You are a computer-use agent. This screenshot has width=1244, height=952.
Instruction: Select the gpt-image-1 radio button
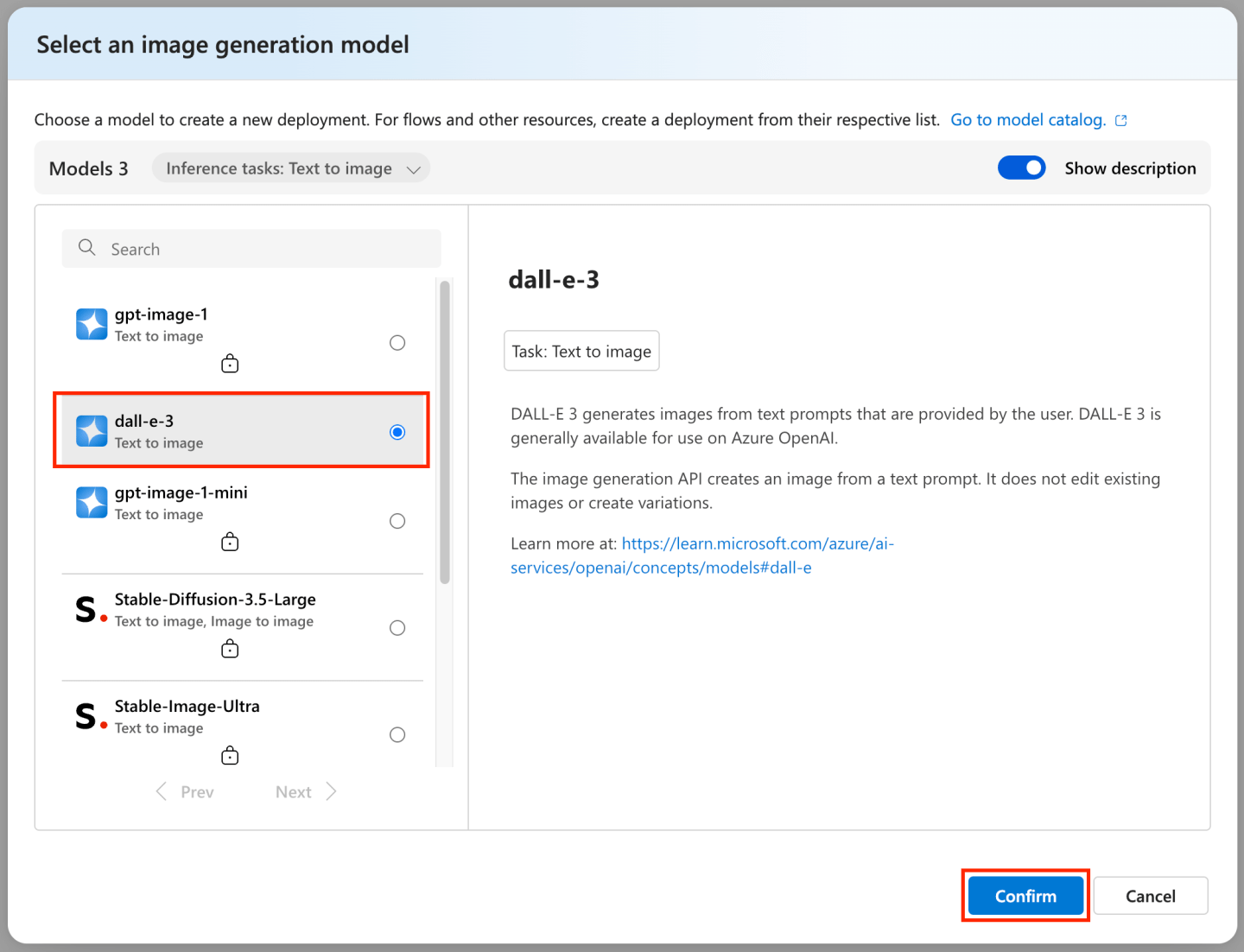(x=397, y=342)
